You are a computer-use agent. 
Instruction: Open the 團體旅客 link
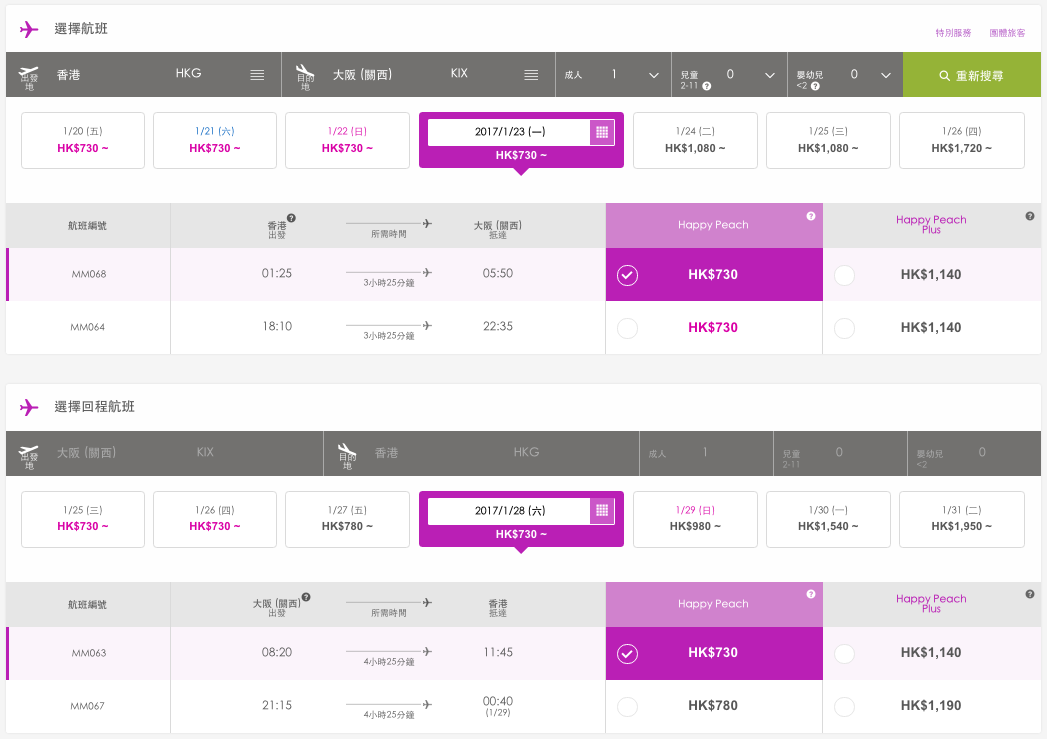pyautogui.click(x=1007, y=33)
